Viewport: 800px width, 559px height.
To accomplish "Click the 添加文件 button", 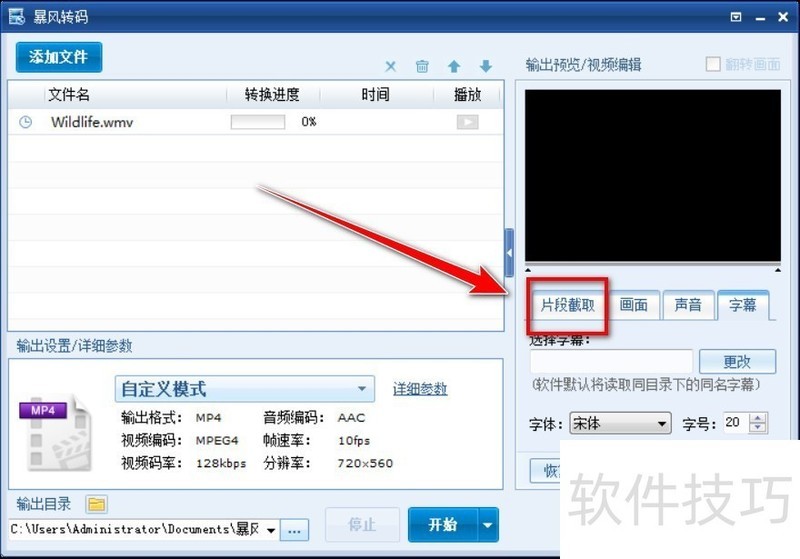I will pyautogui.click(x=59, y=57).
